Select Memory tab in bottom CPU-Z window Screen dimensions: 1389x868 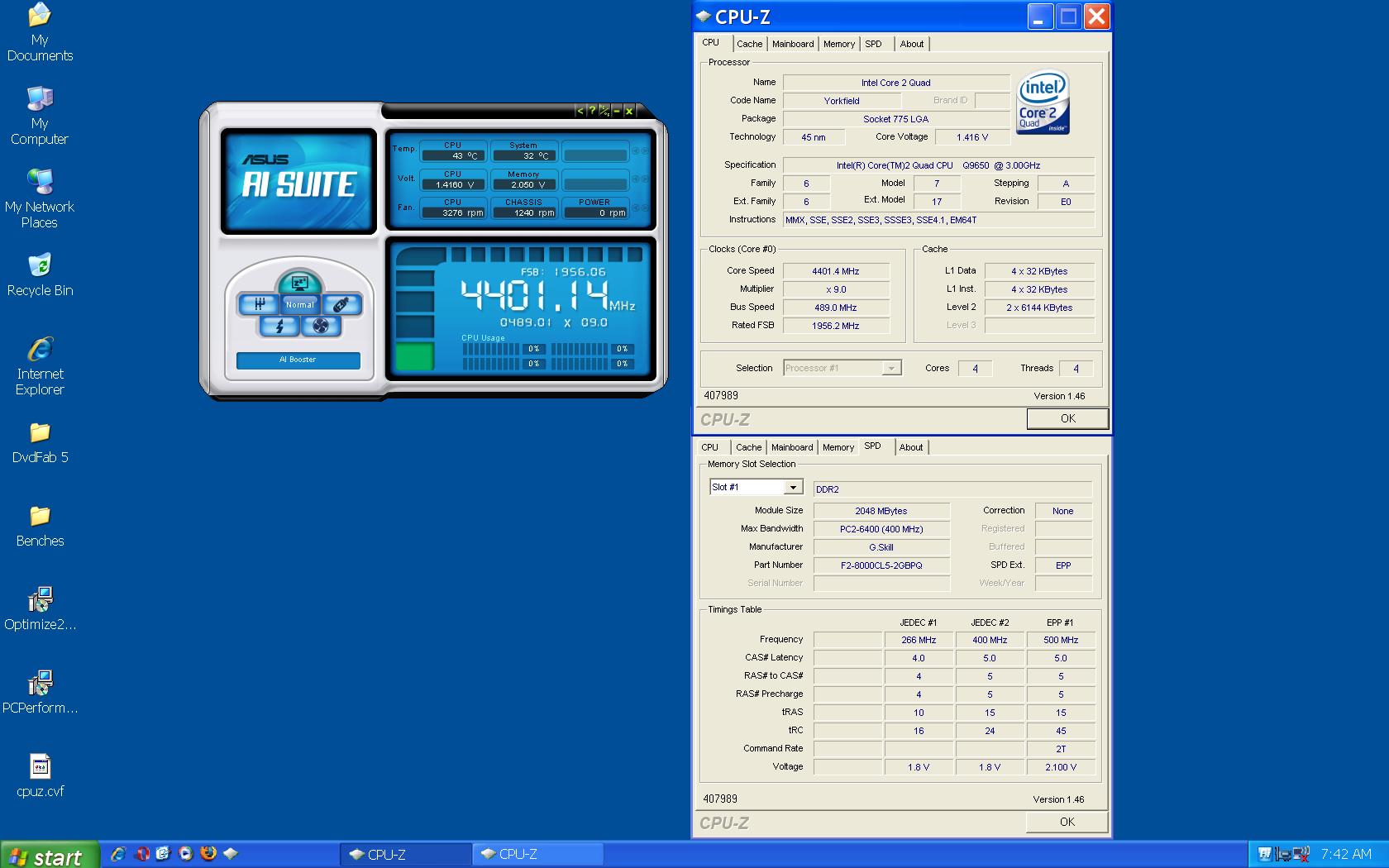point(838,447)
